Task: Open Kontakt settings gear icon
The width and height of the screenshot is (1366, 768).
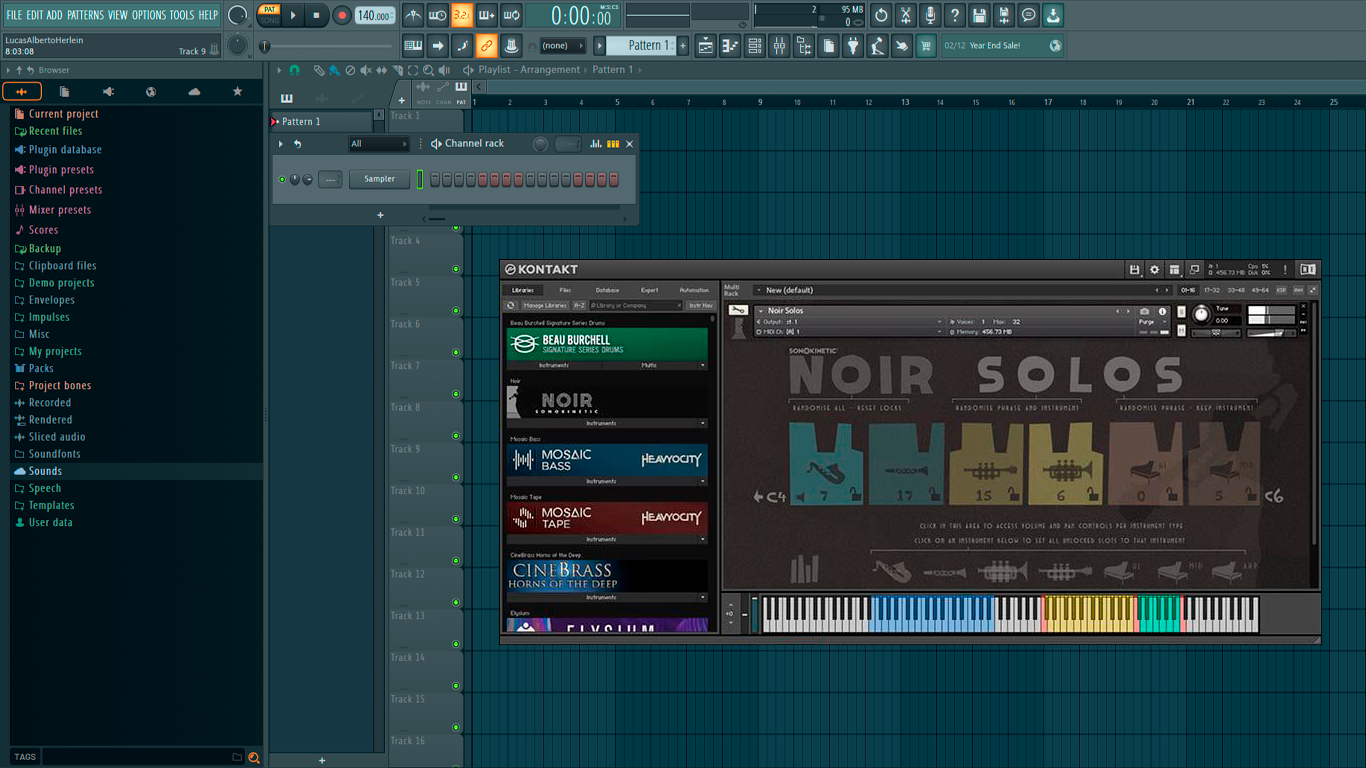Action: coord(1154,270)
